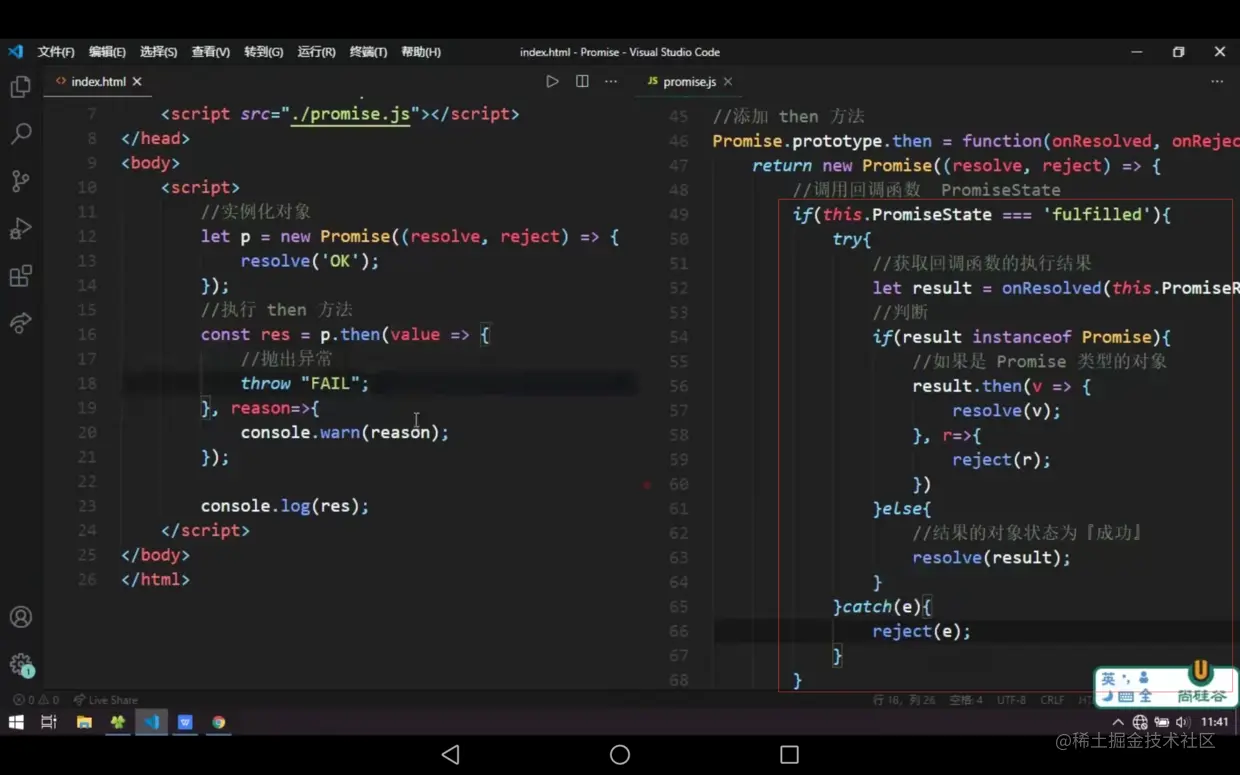Open the 转到(G) menu
This screenshot has height=775, width=1240.
click(x=263, y=52)
